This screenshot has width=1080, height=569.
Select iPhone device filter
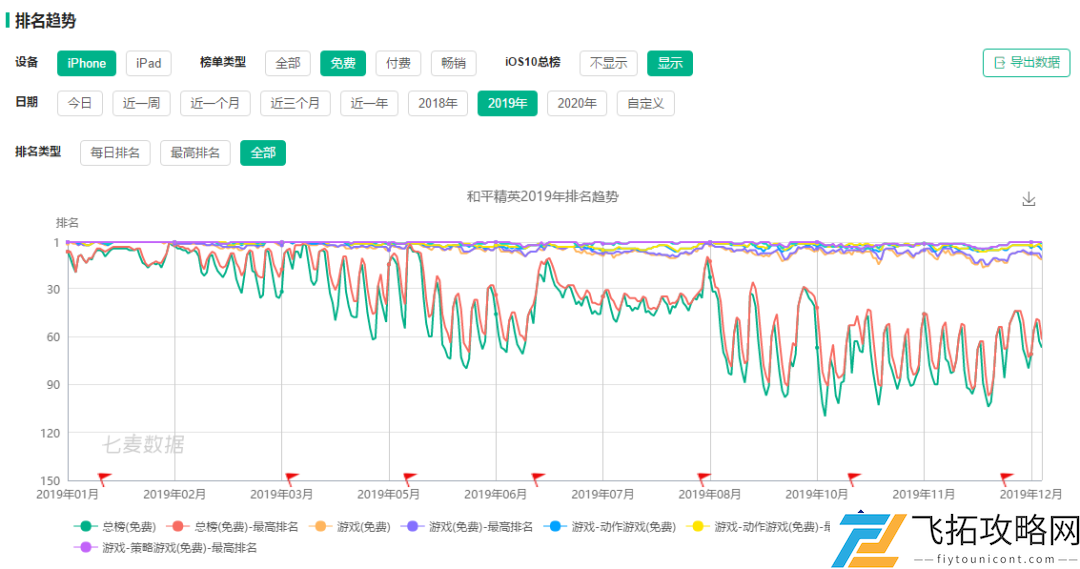[x=87, y=63]
